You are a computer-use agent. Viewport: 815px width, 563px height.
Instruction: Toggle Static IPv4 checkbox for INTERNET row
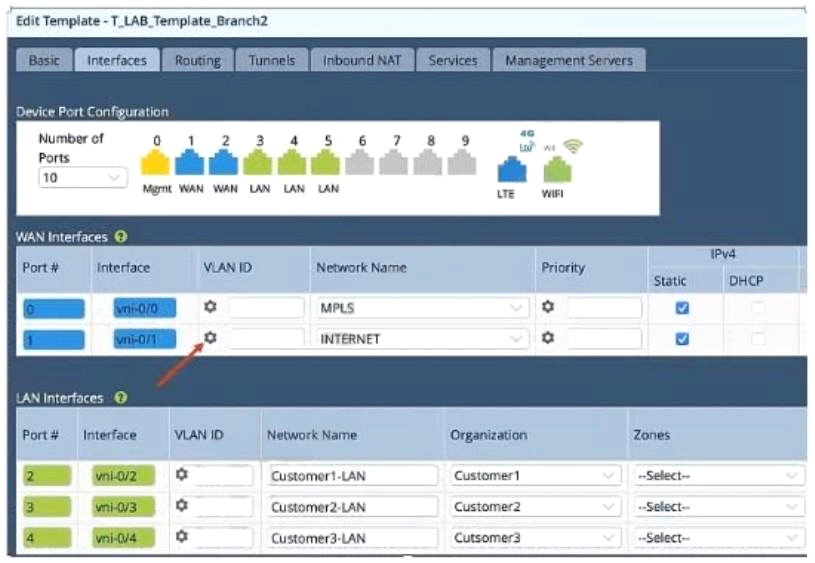click(x=682, y=339)
